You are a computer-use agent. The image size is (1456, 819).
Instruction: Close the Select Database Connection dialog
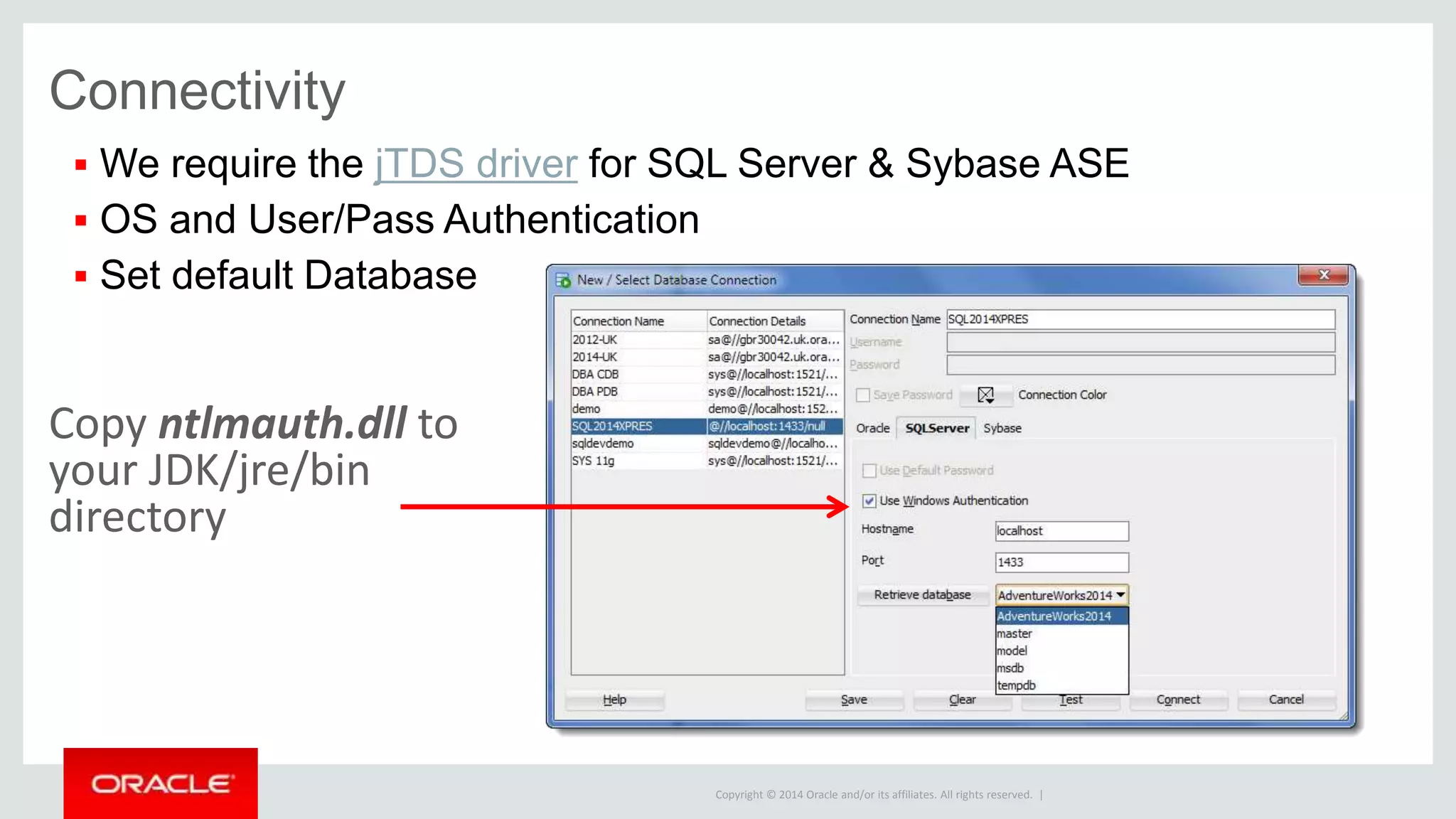[x=1323, y=275]
